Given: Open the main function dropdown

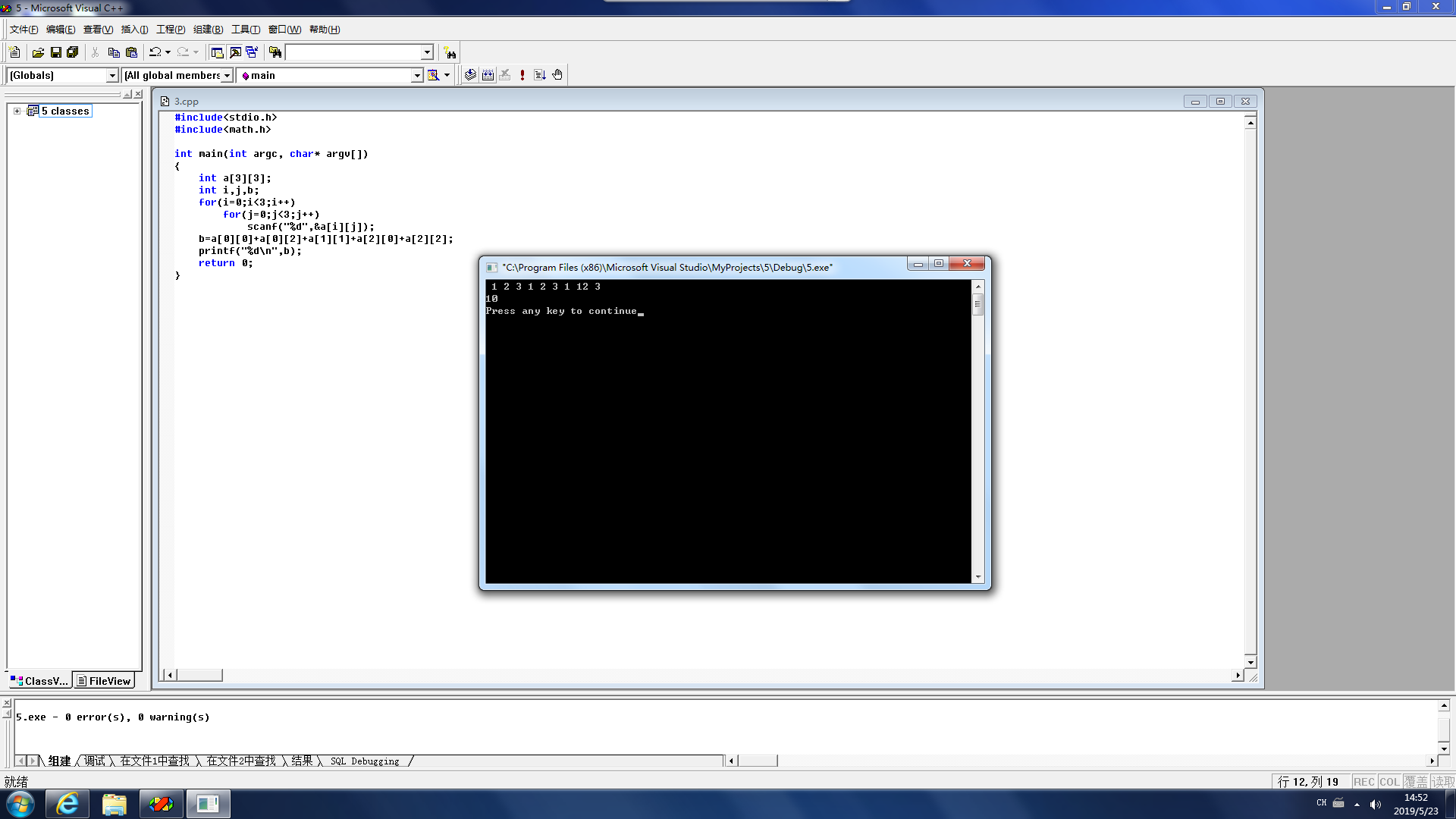Looking at the screenshot, I should point(416,75).
